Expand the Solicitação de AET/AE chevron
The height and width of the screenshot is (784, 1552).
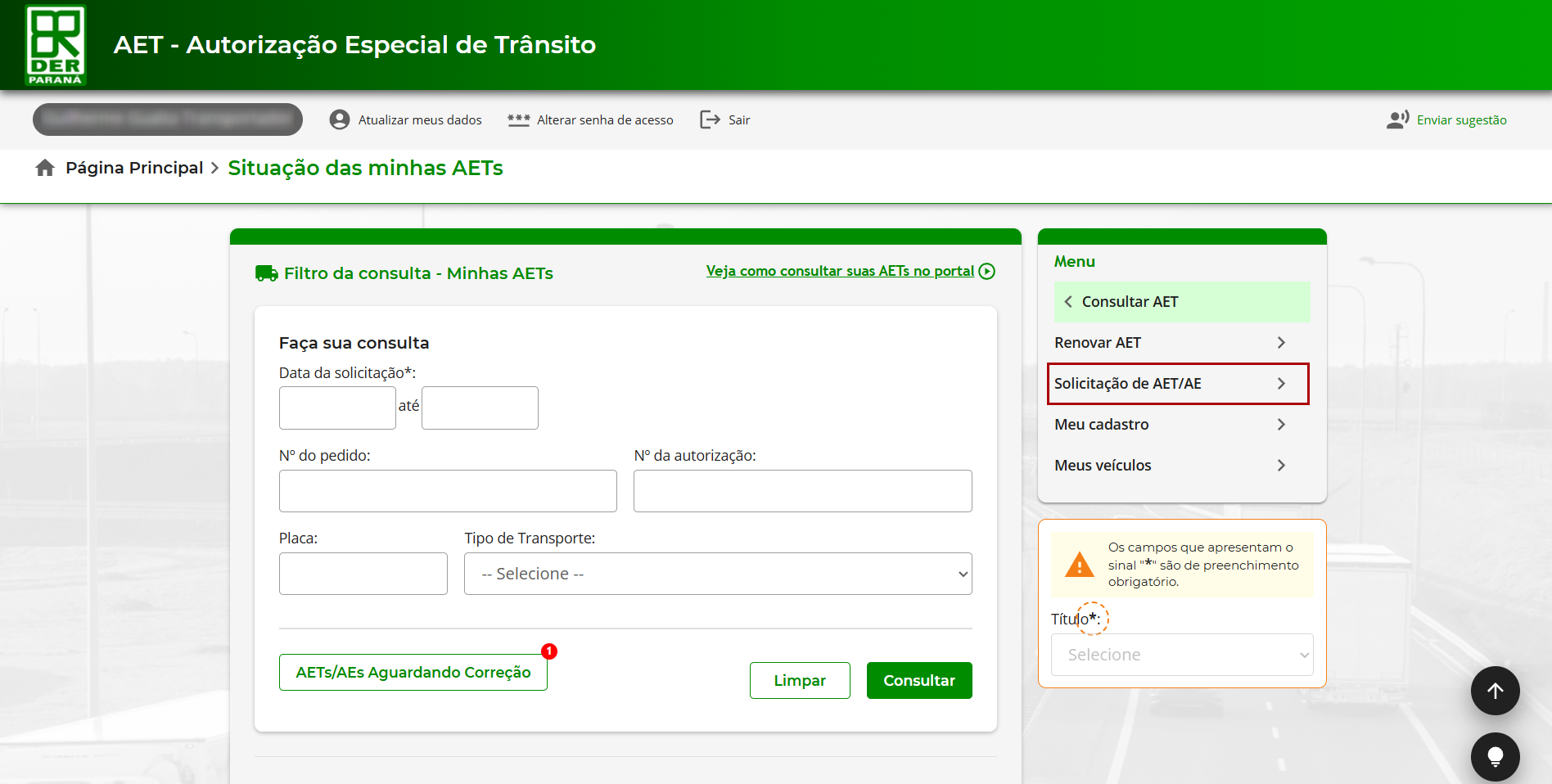[1281, 384]
